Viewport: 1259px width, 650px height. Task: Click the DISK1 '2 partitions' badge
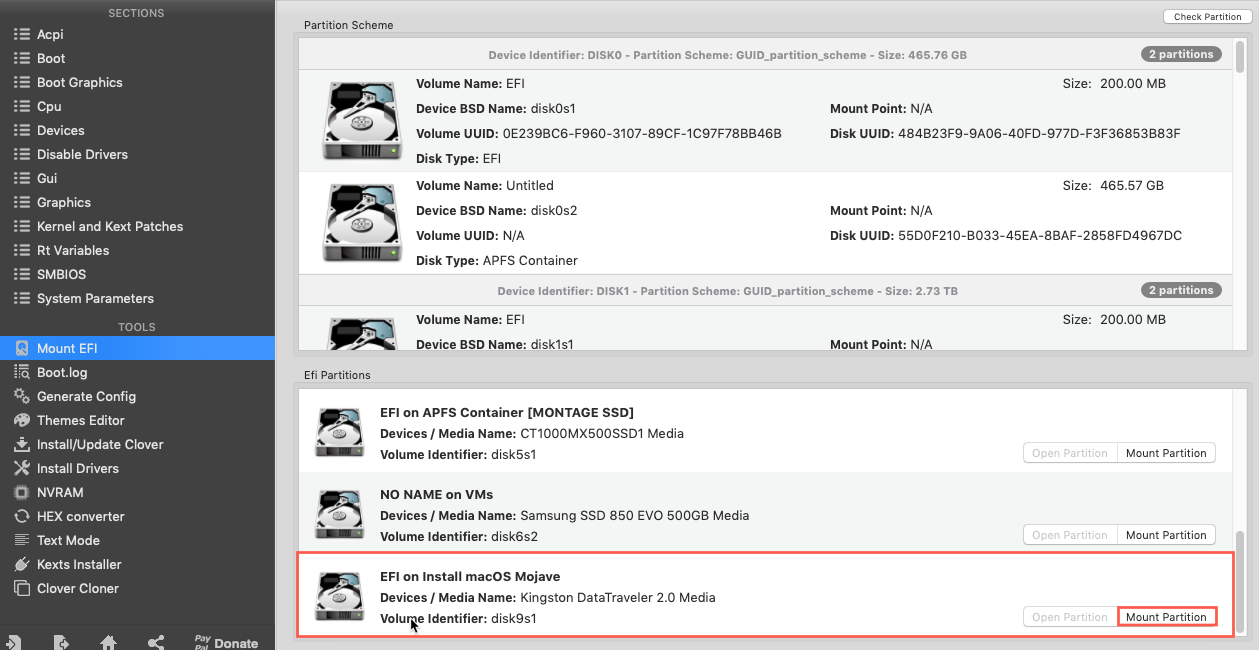pyautogui.click(x=1181, y=290)
